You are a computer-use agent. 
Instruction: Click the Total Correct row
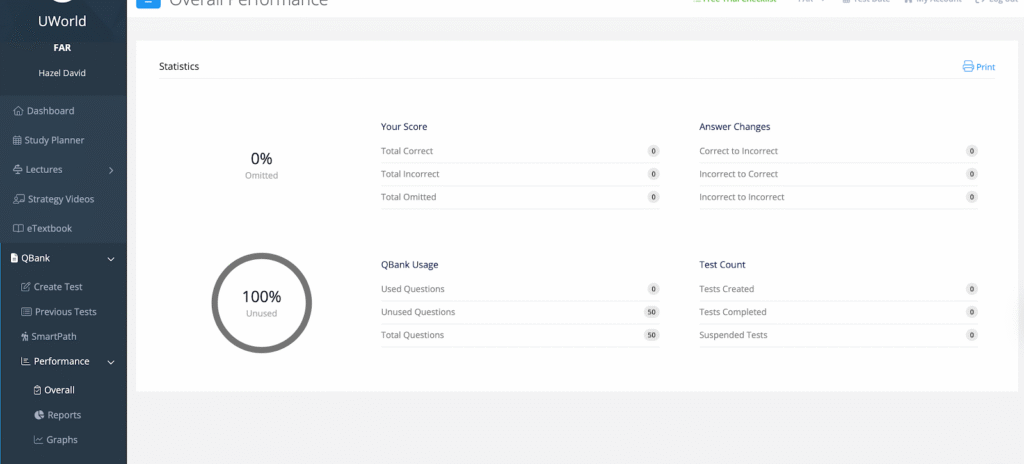[520, 151]
